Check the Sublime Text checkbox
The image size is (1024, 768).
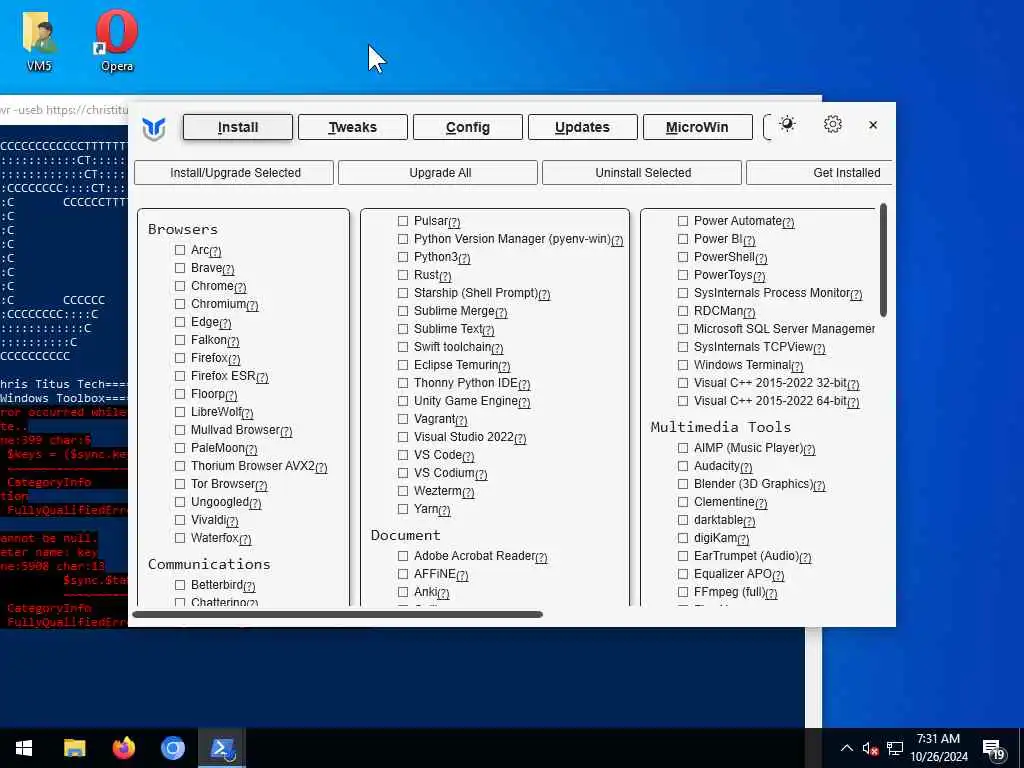point(403,329)
